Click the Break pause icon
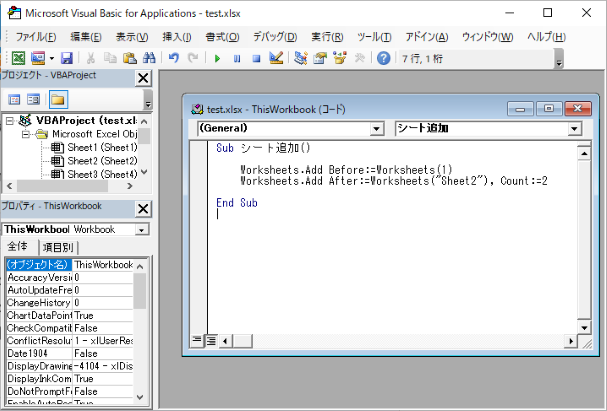 (237, 59)
